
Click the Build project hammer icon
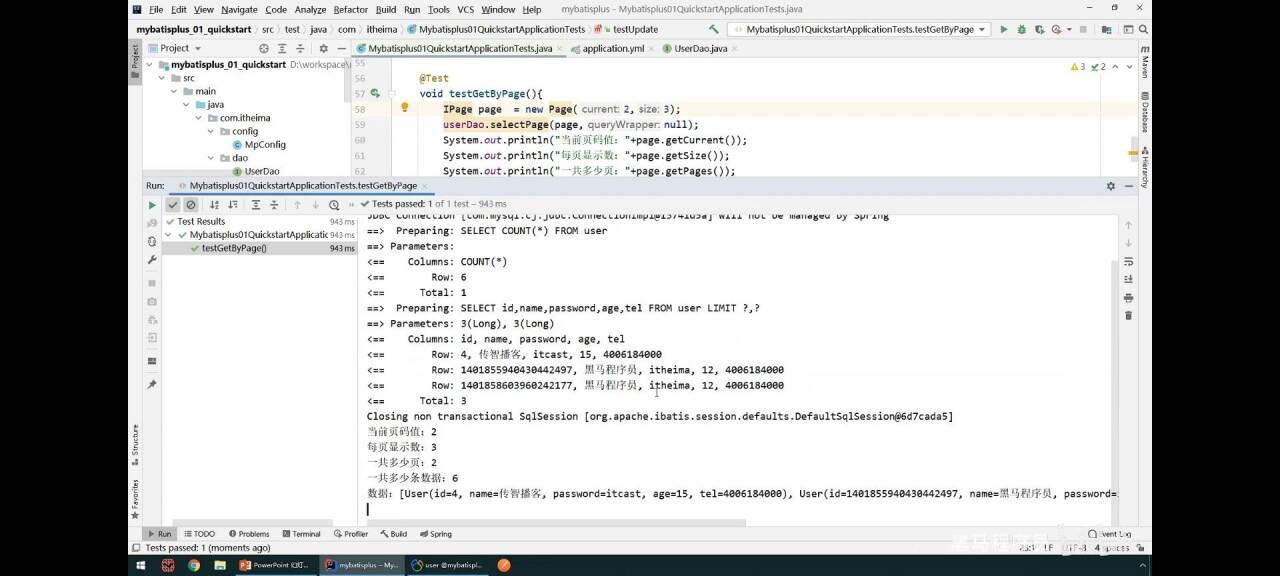coord(713,30)
